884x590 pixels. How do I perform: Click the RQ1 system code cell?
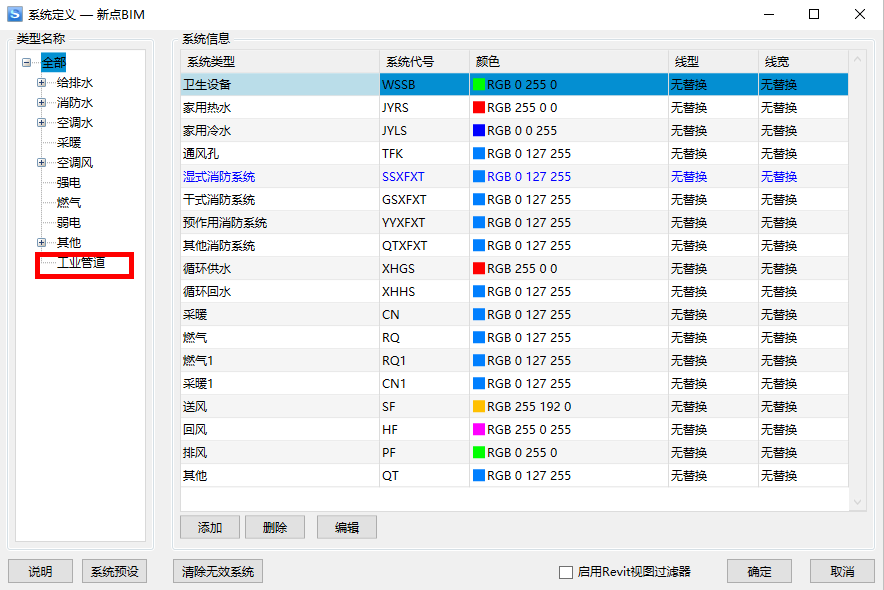pos(425,361)
